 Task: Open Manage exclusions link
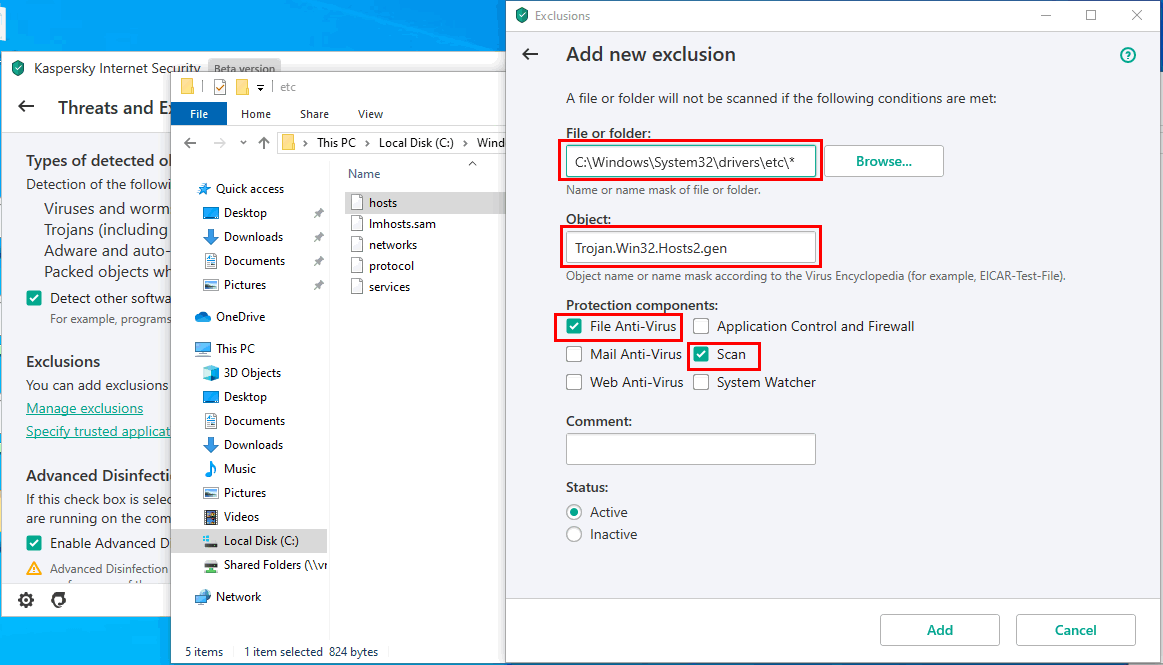[x=85, y=408]
